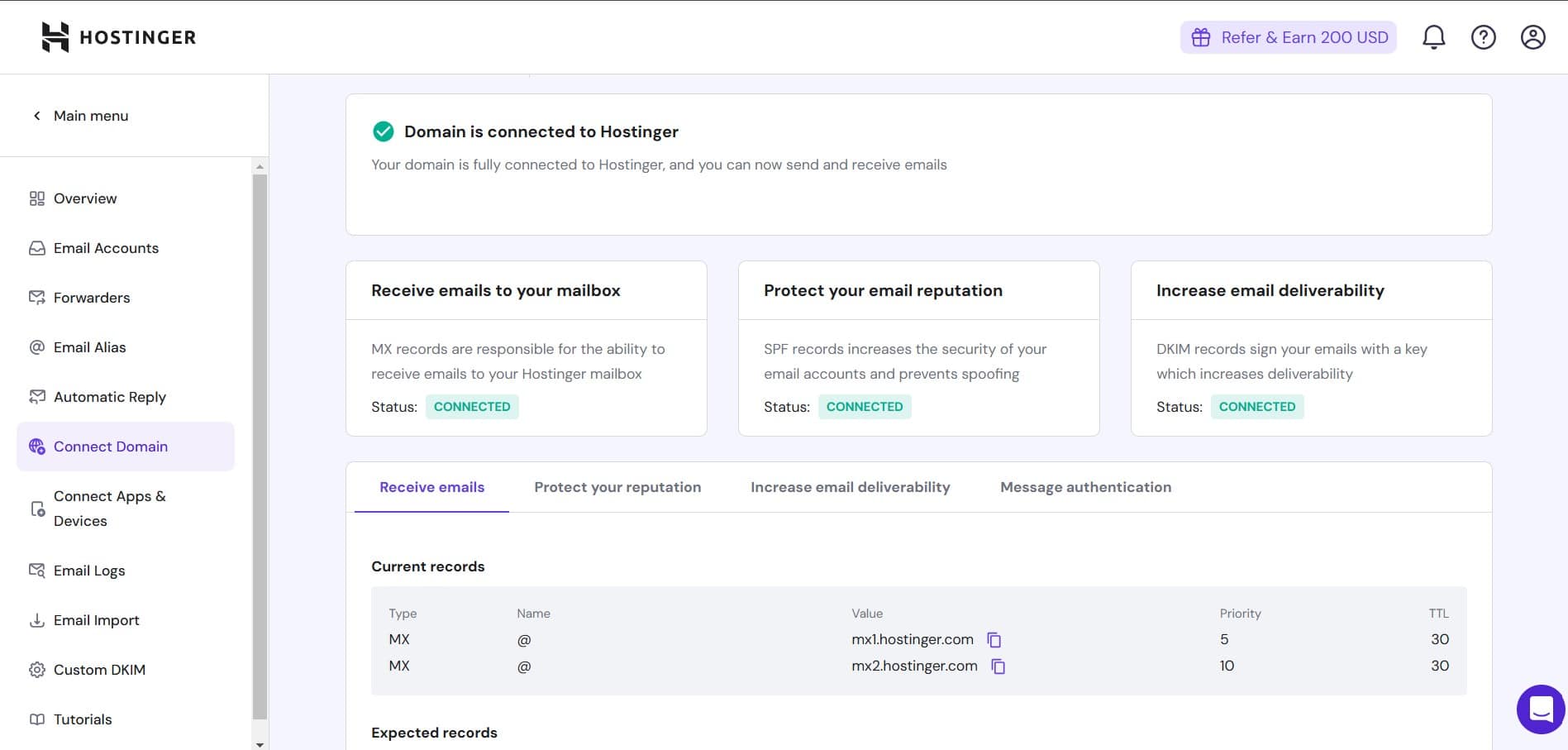Click CONNECTED status under Receive emails card
The image size is (1568, 750).
pos(472,407)
